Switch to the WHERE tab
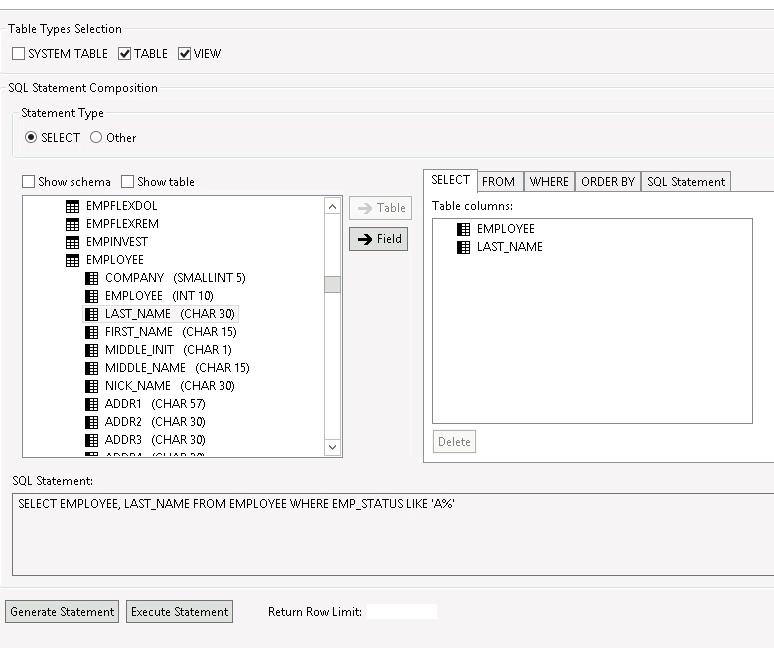Image resolution: width=774 pixels, height=648 pixels. point(549,182)
